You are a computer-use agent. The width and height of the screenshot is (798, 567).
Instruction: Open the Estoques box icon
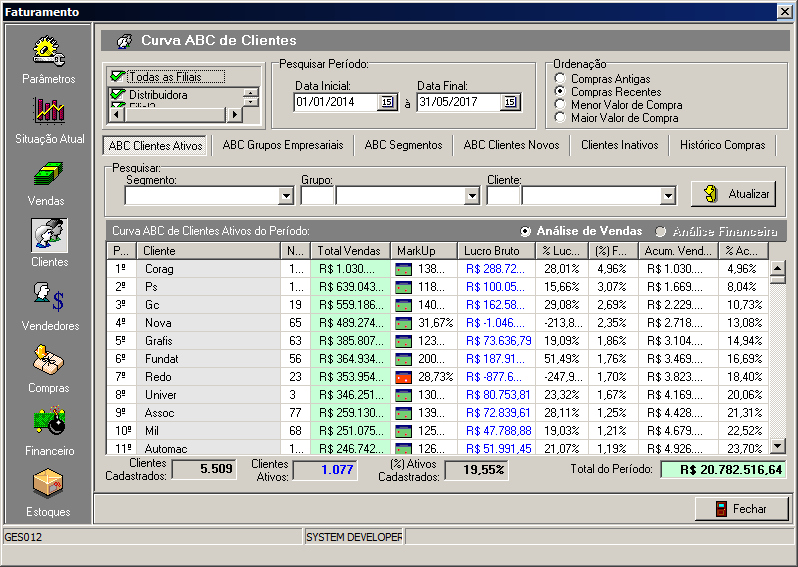click(48, 484)
